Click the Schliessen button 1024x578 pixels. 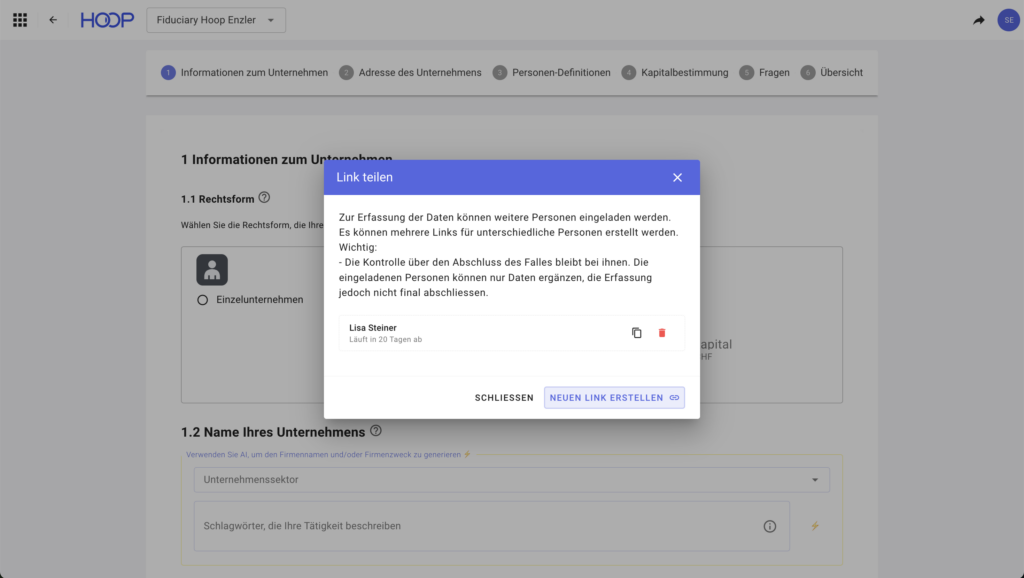[504, 398]
